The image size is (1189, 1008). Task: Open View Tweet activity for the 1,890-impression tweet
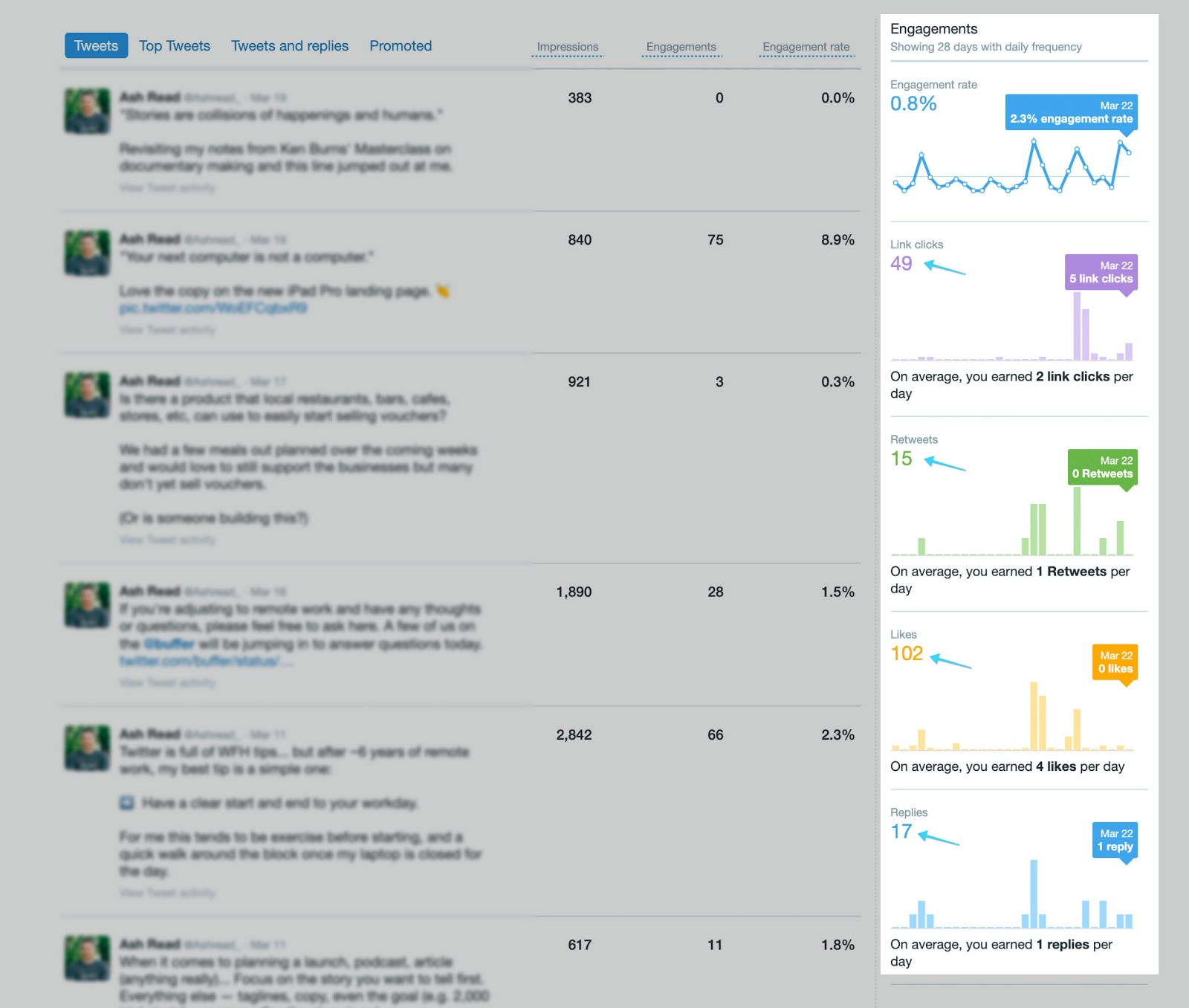coord(167,682)
